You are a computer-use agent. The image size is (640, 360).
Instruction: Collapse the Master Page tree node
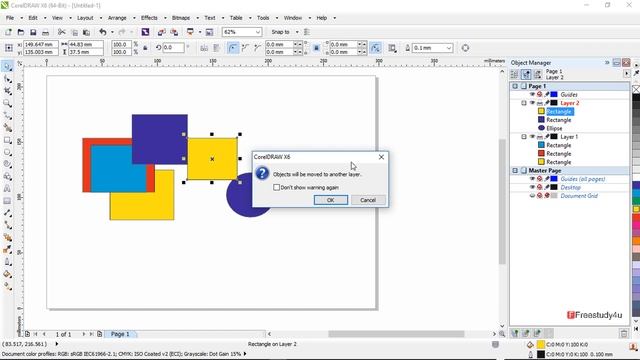515,171
